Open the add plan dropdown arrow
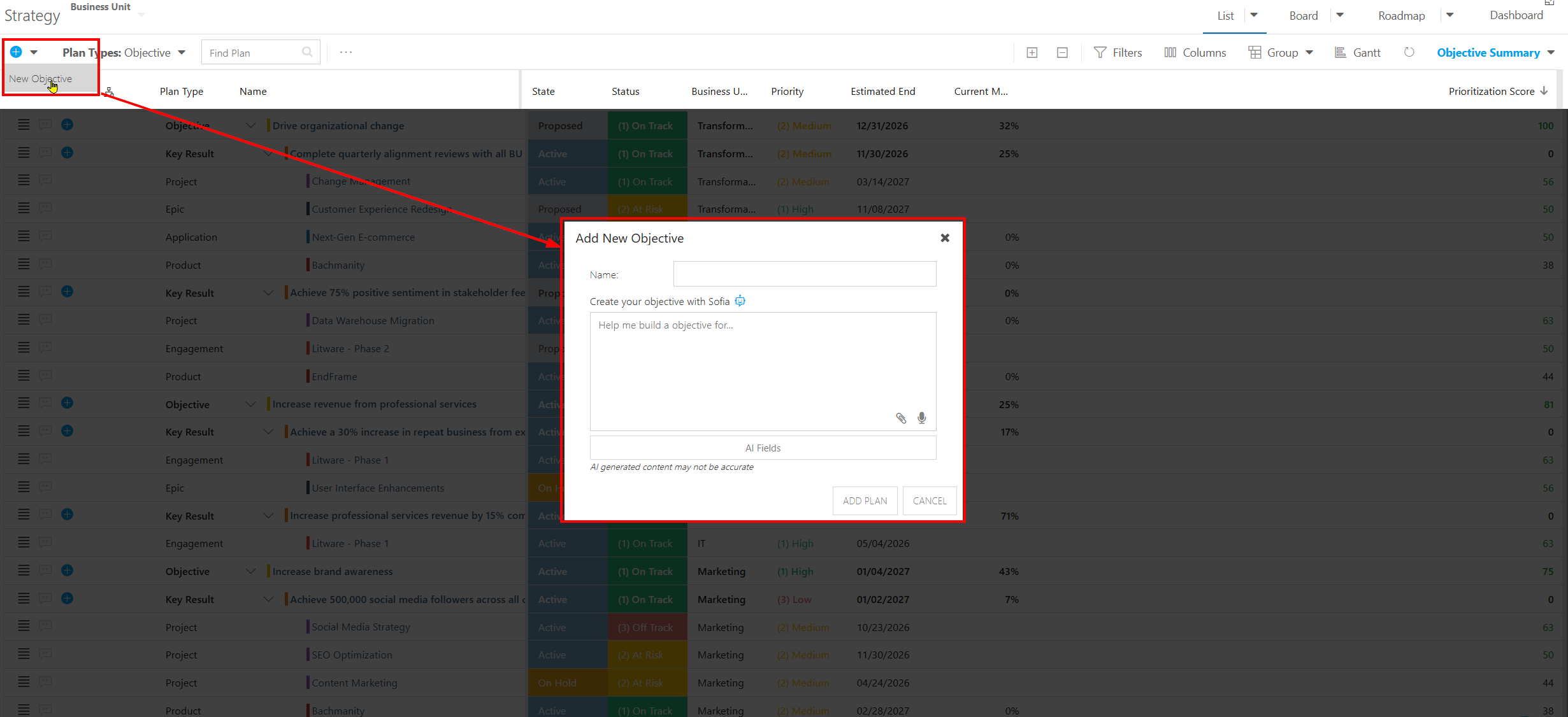 [34, 52]
